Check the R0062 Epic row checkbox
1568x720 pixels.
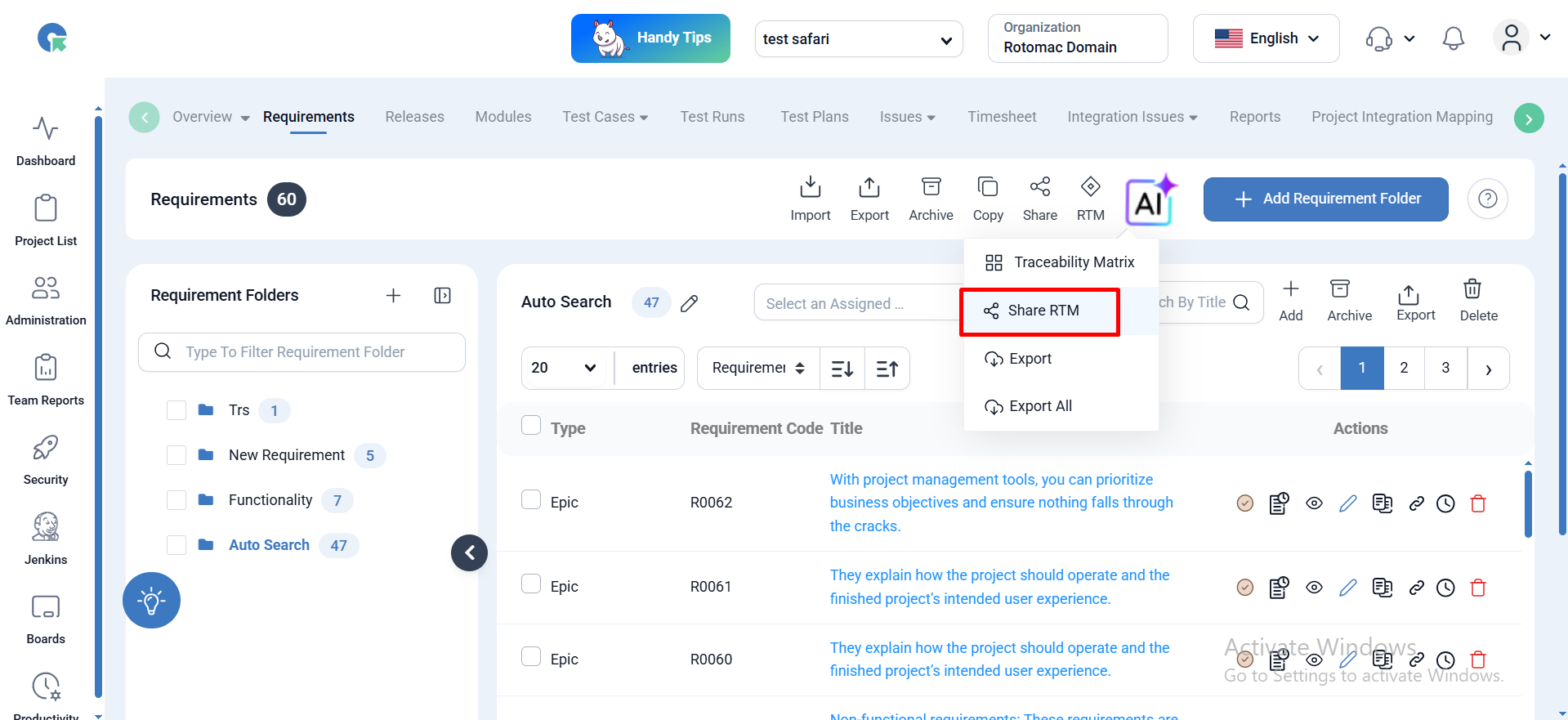point(531,500)
